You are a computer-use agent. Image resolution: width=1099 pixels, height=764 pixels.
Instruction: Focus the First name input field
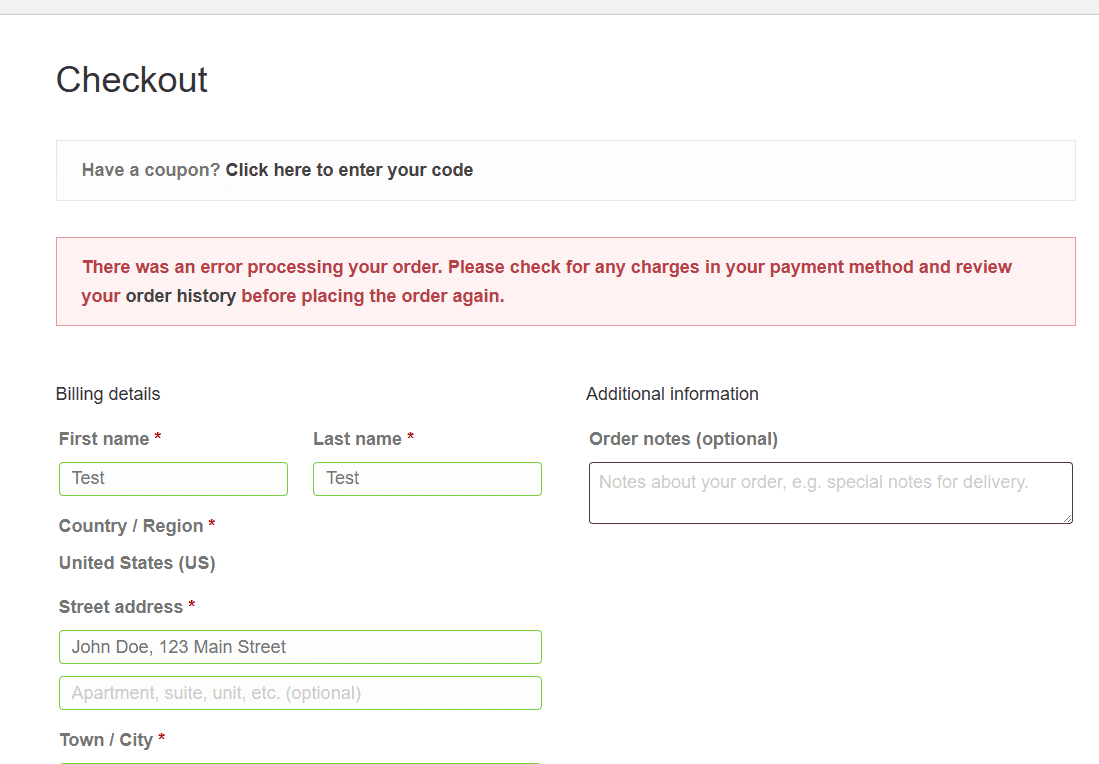tap(173, 479)
